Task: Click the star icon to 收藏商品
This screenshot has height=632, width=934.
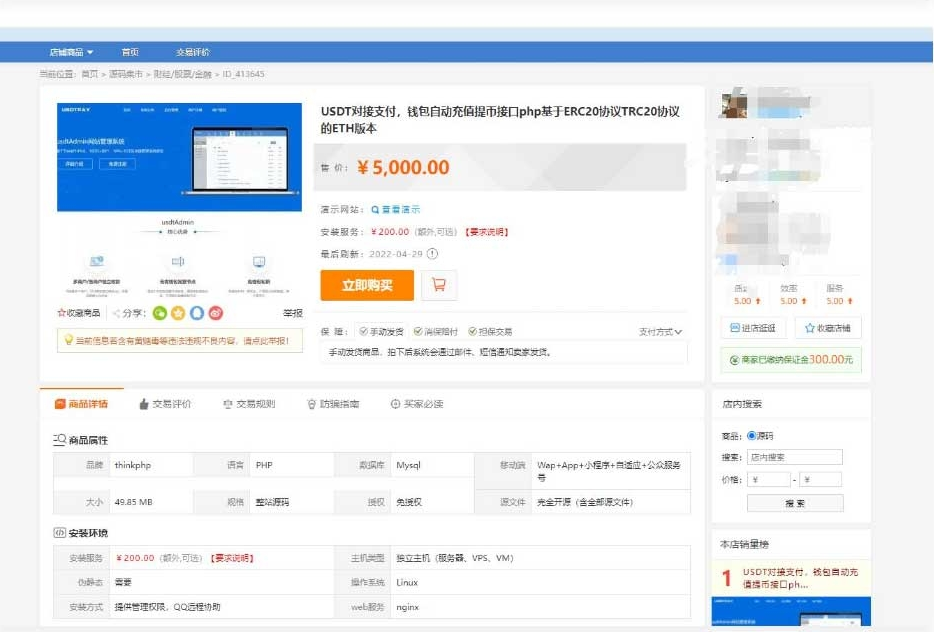Action: [62, 313]
